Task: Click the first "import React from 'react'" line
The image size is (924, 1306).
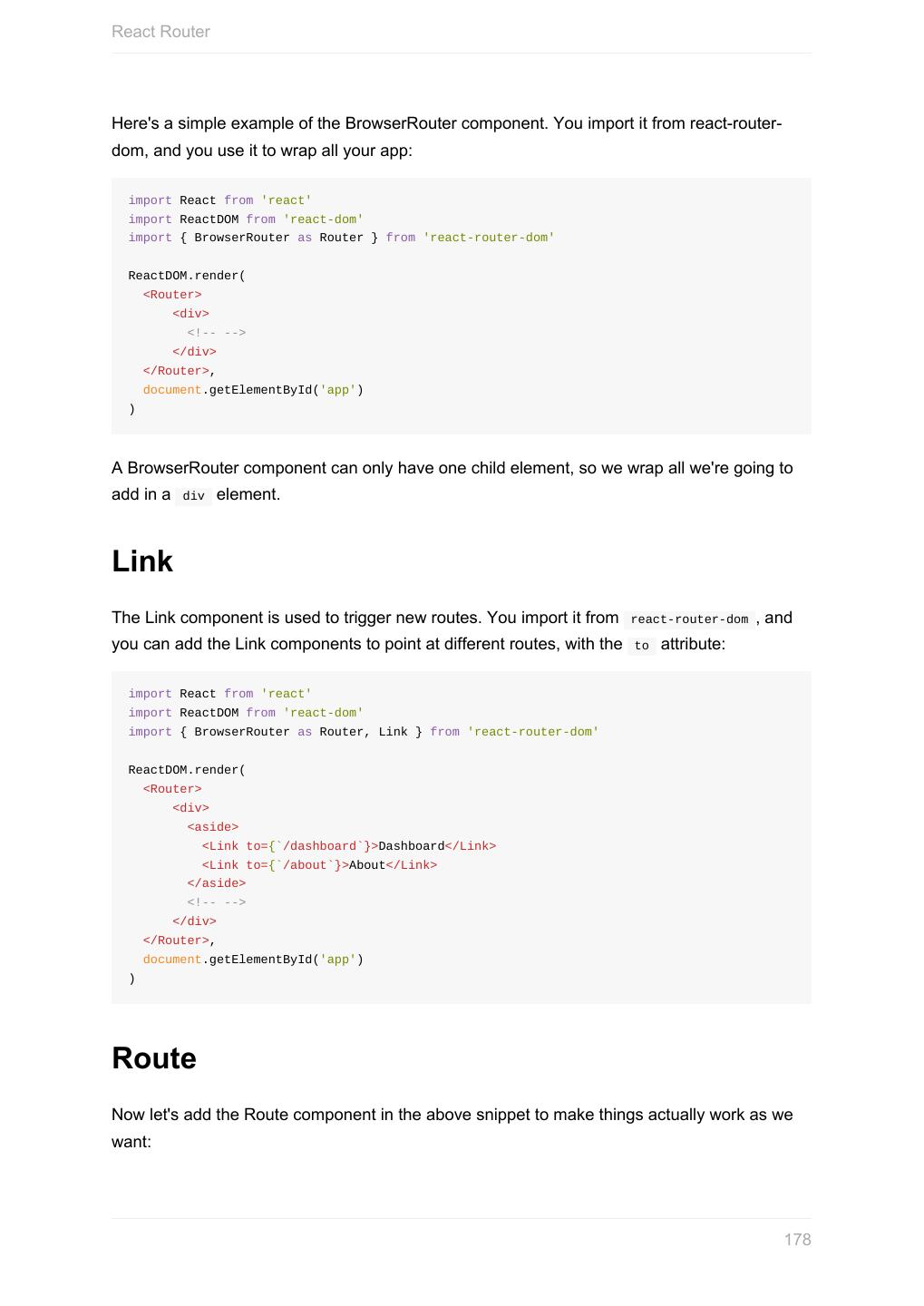Action: [219, 200]
